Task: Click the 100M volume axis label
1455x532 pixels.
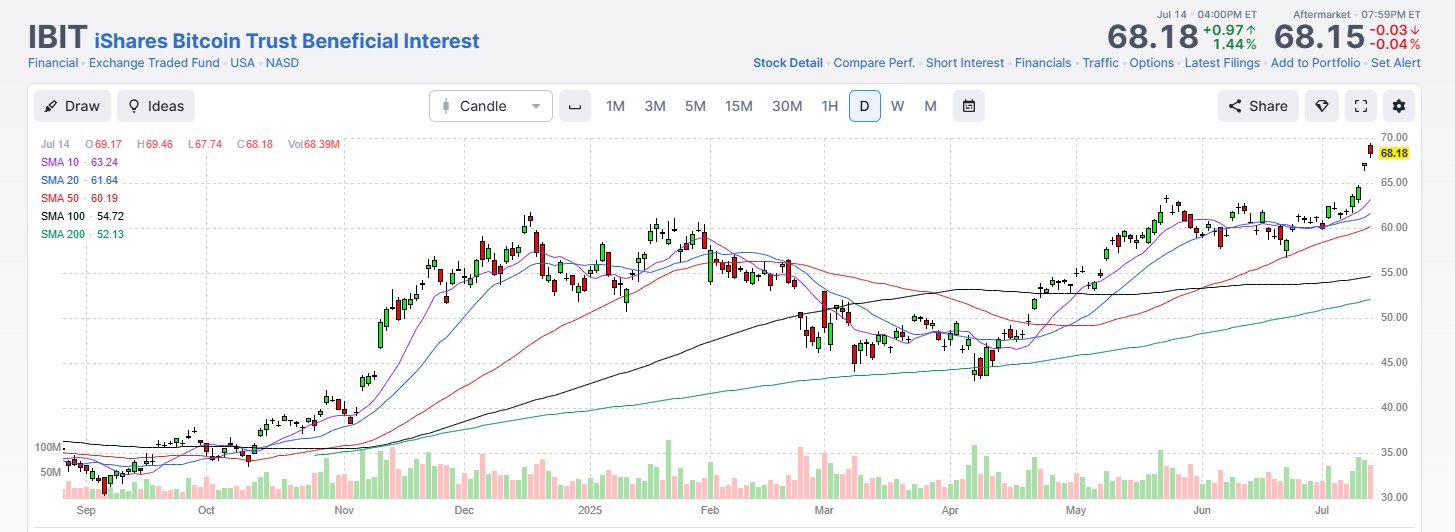Action: [48, 447]
